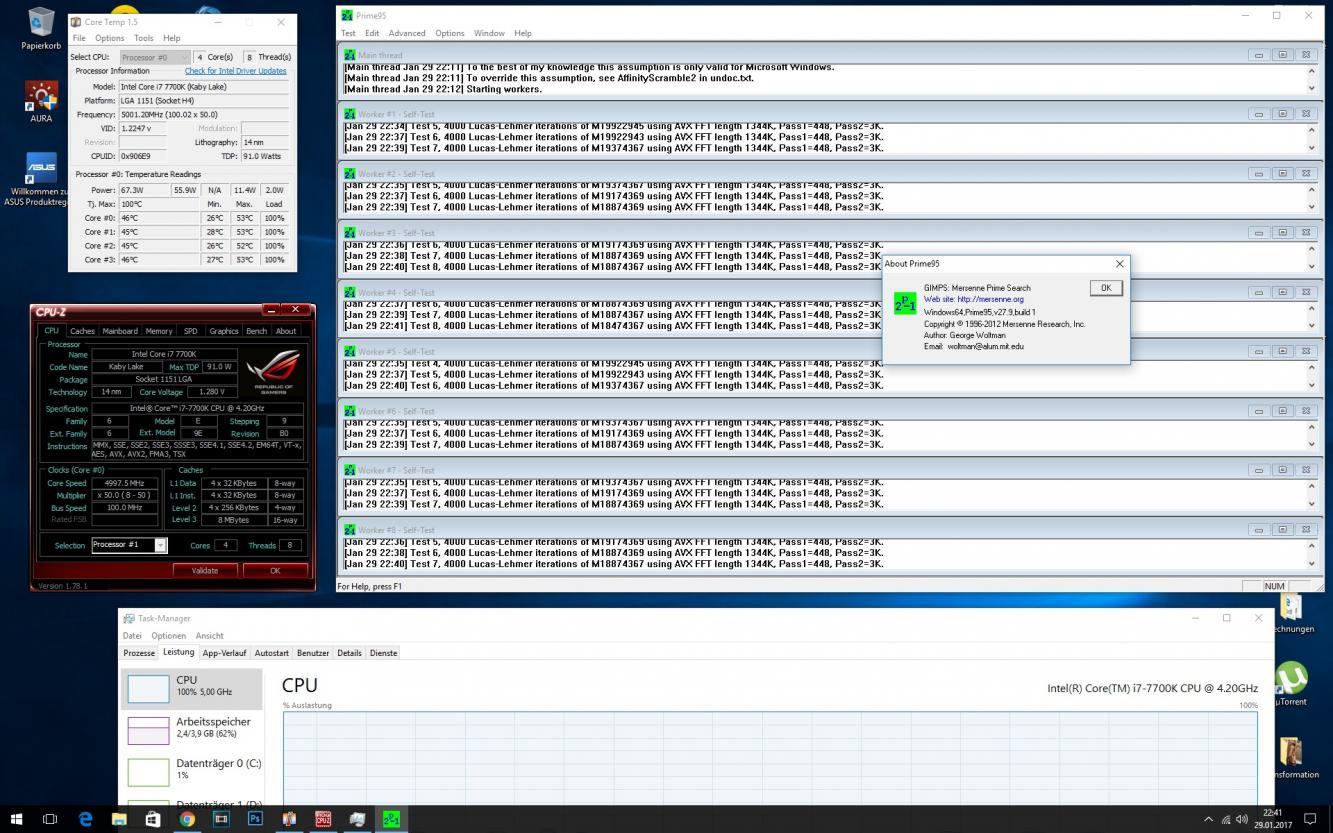
Task: Open the Select CPU dropdown in Core Temp
Action: (155, 57)
